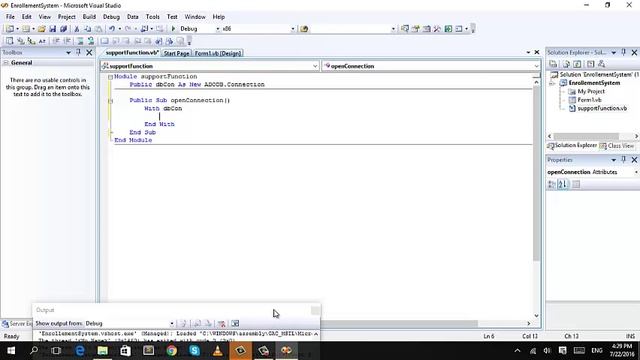Collapse the openConnection Sub code region

[x=110, y=100]
